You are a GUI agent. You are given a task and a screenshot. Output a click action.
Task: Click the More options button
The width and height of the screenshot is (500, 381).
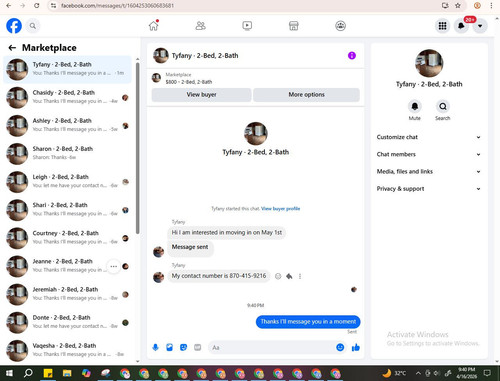click(x=306, y=95)
